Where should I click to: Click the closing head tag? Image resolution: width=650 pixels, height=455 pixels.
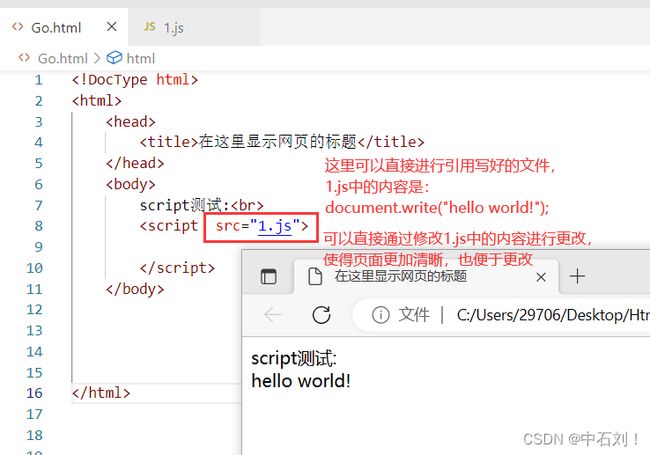(135, 163)
